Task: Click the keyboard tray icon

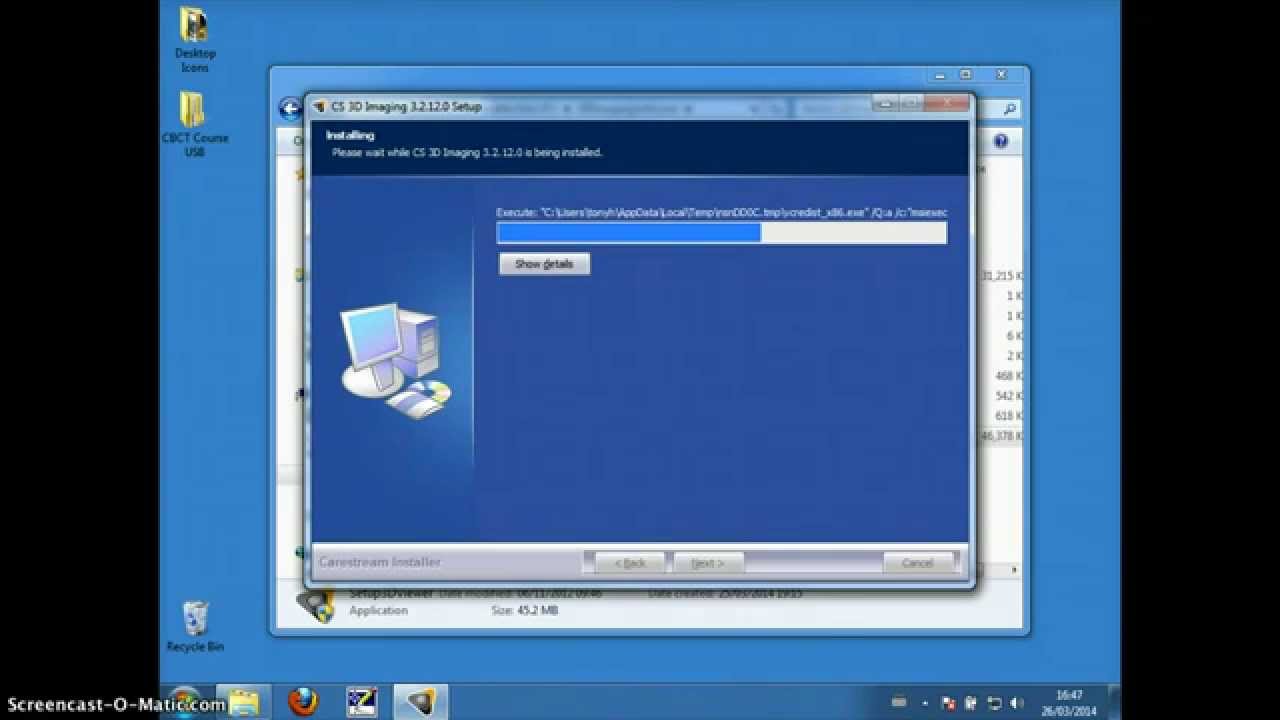Action: click(x=898, y=702)
